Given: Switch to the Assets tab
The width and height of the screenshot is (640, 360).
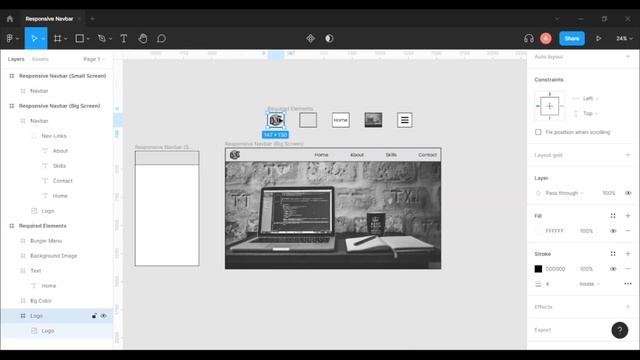Looking at the screenshot, I should (x=40, y=59).
